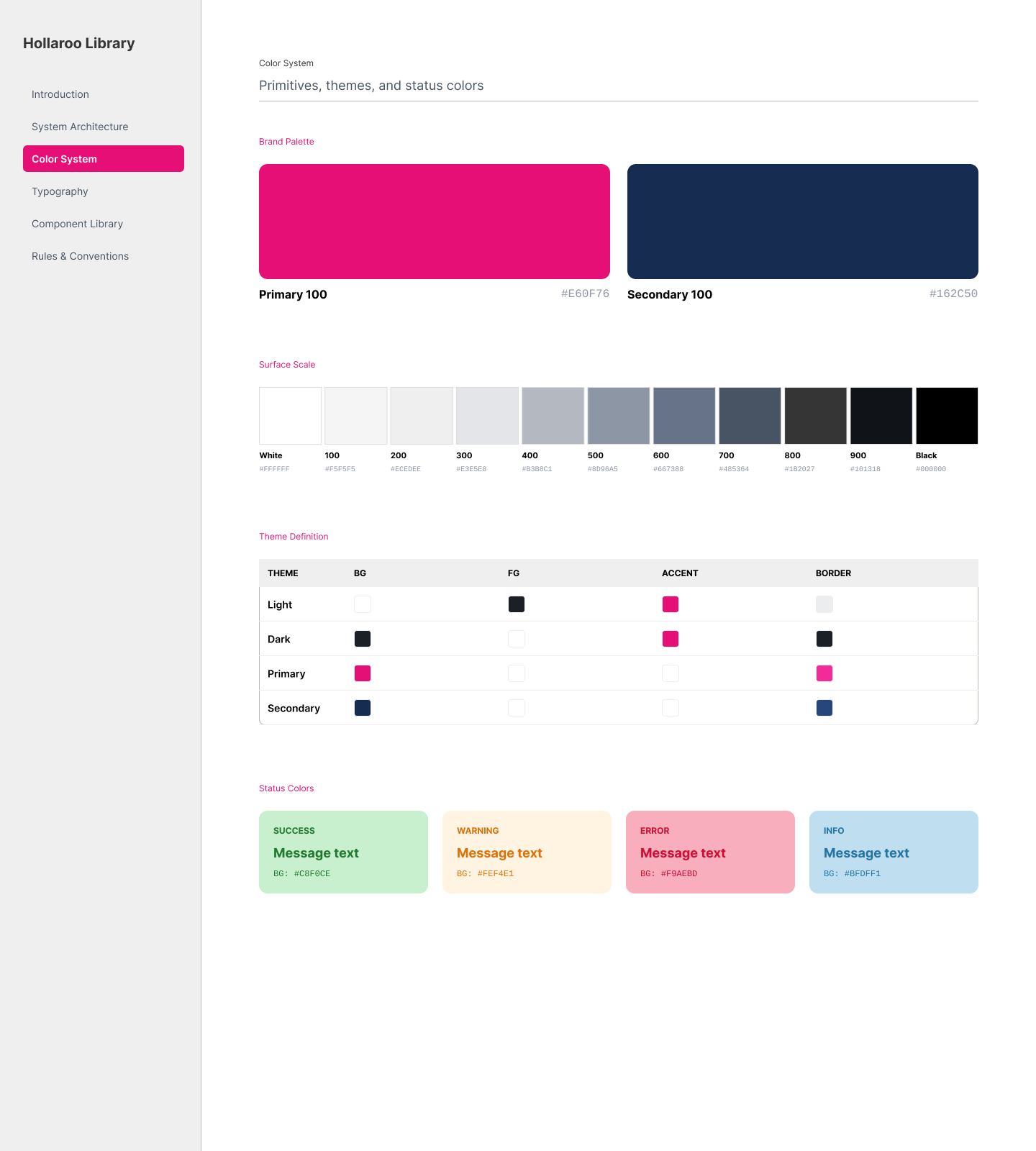
Task: Navigate to Component Library
Action: [x=104, y=224]
